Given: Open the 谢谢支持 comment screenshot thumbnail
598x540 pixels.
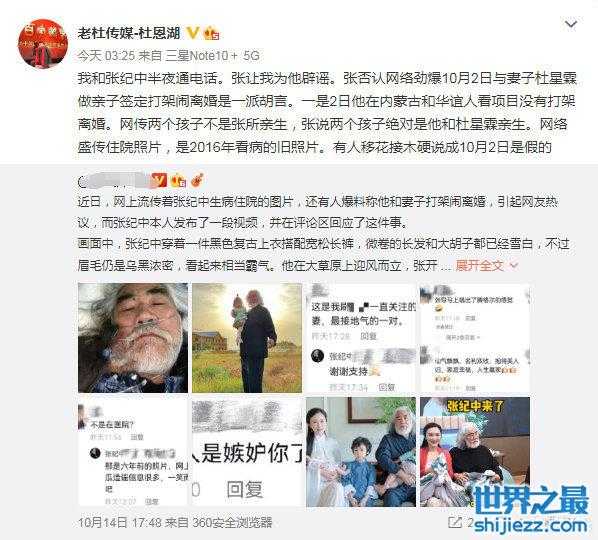Looking at the screenshot, I should [x=361, y=338].
